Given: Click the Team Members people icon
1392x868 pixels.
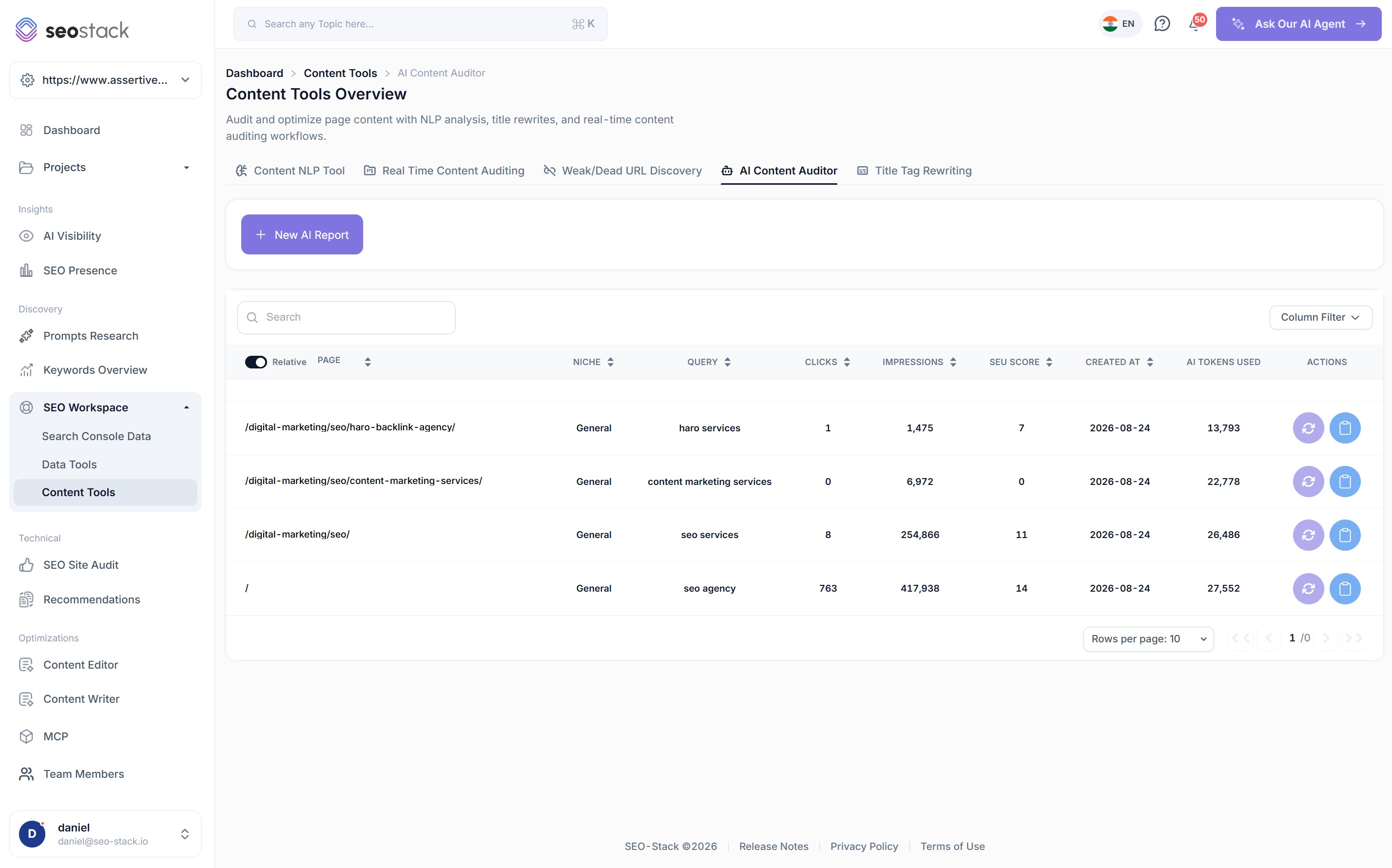Looking at the screenshot, I should tap(26, 774).
